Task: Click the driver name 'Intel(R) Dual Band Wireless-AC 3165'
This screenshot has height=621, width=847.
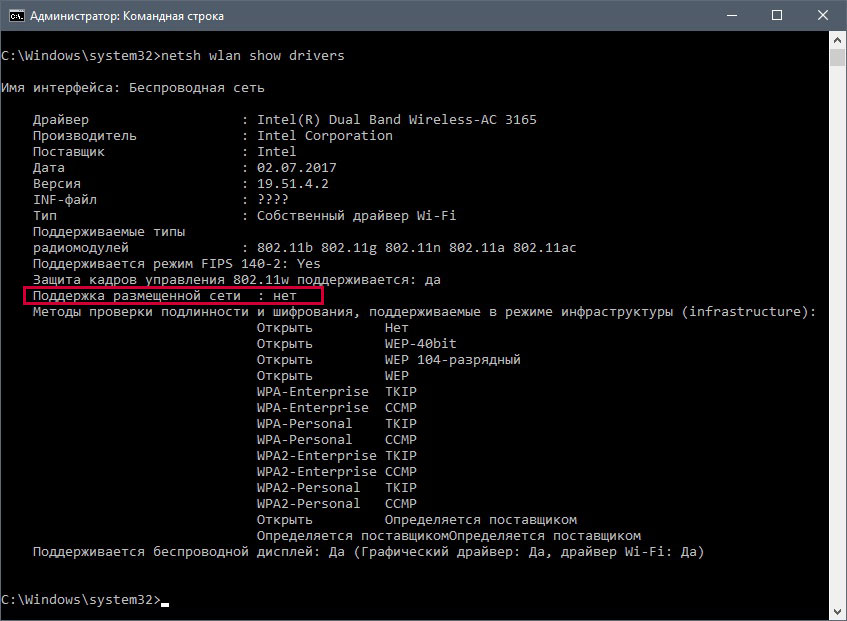Action: coord(396,120)
